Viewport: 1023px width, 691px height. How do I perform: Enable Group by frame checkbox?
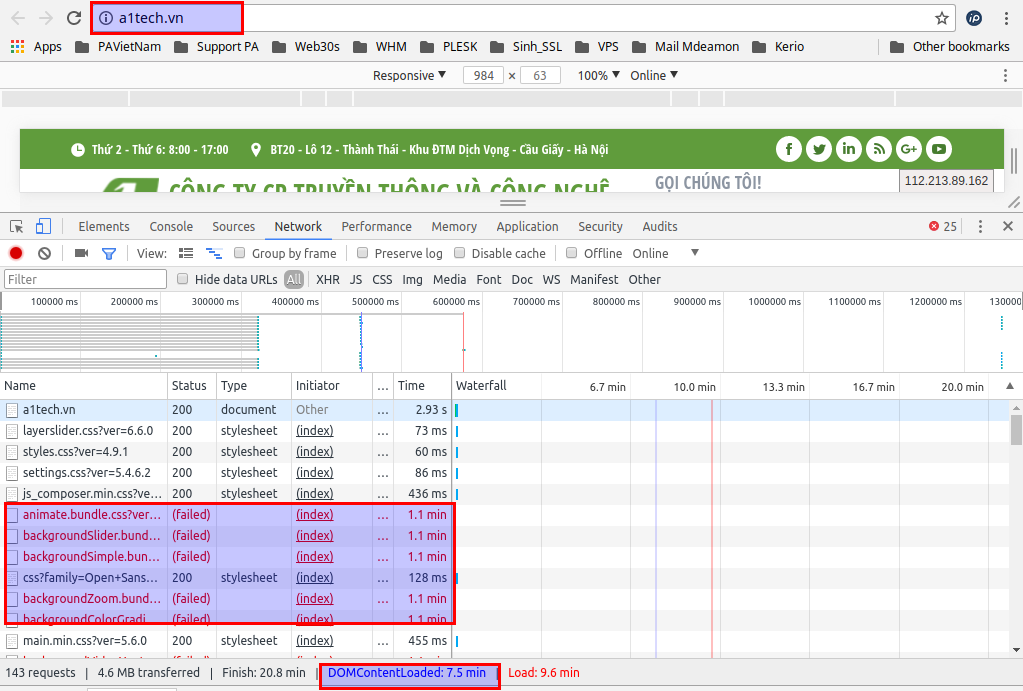(239, 253)
